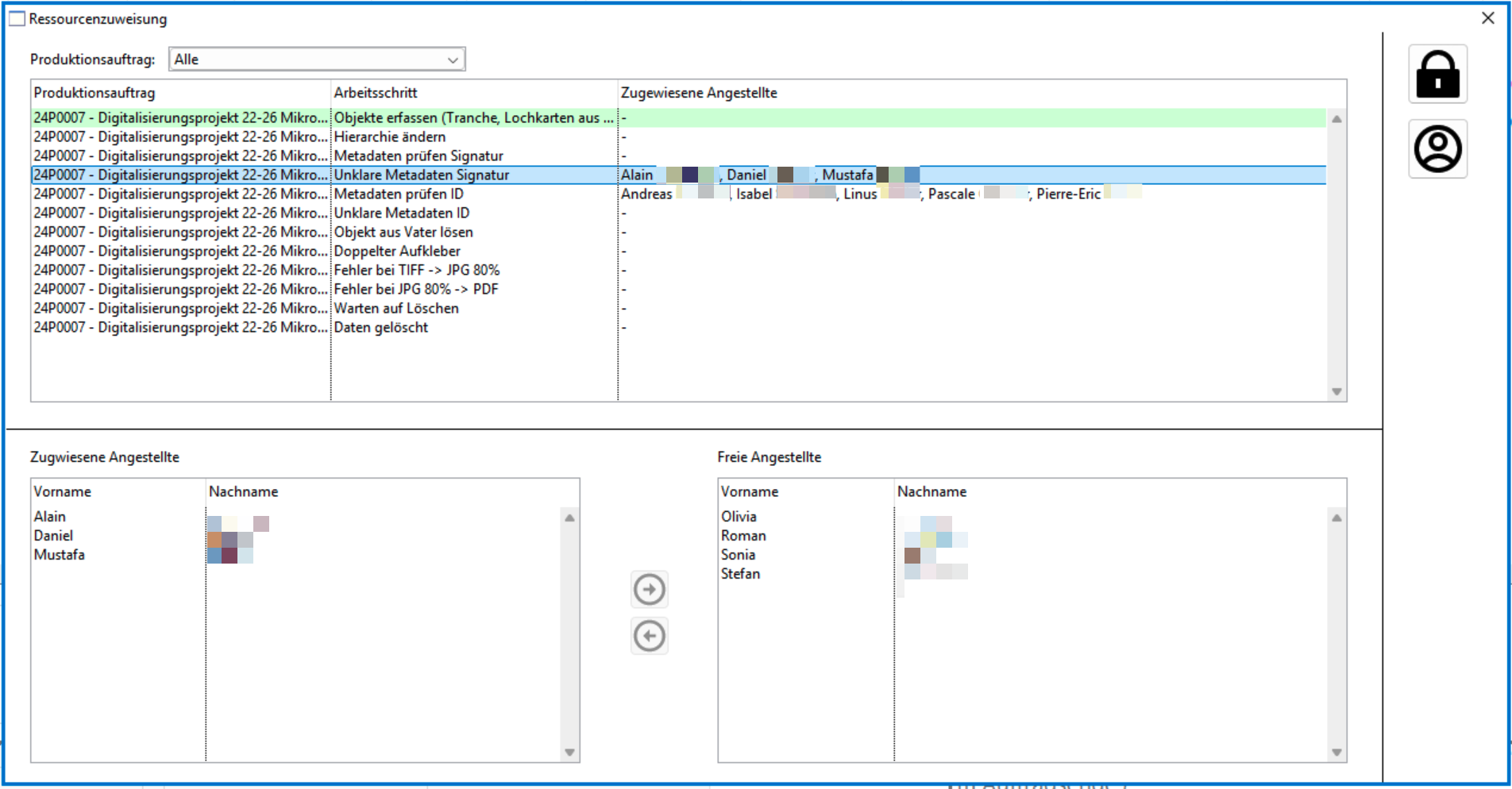This screenshot has height=789, width=1512.
Task: Click the right arrow move button
Action: [x=649, y=590]
